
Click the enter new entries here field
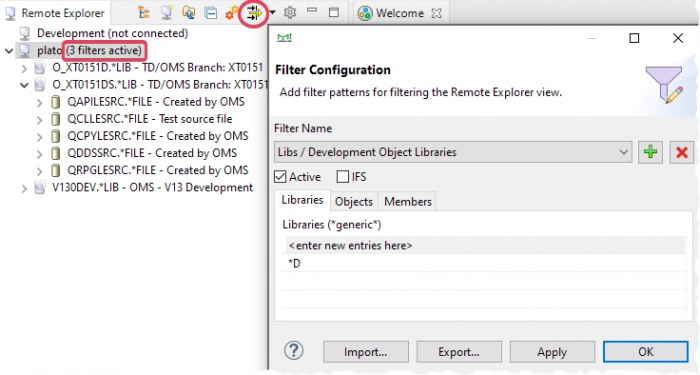(485, 246)
